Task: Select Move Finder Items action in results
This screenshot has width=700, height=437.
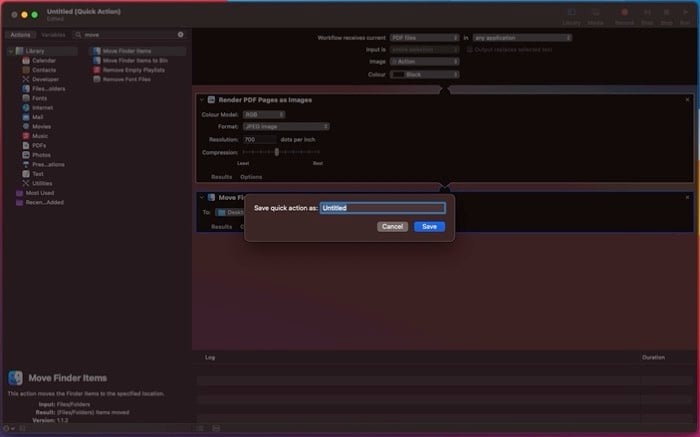Action: 138,51
